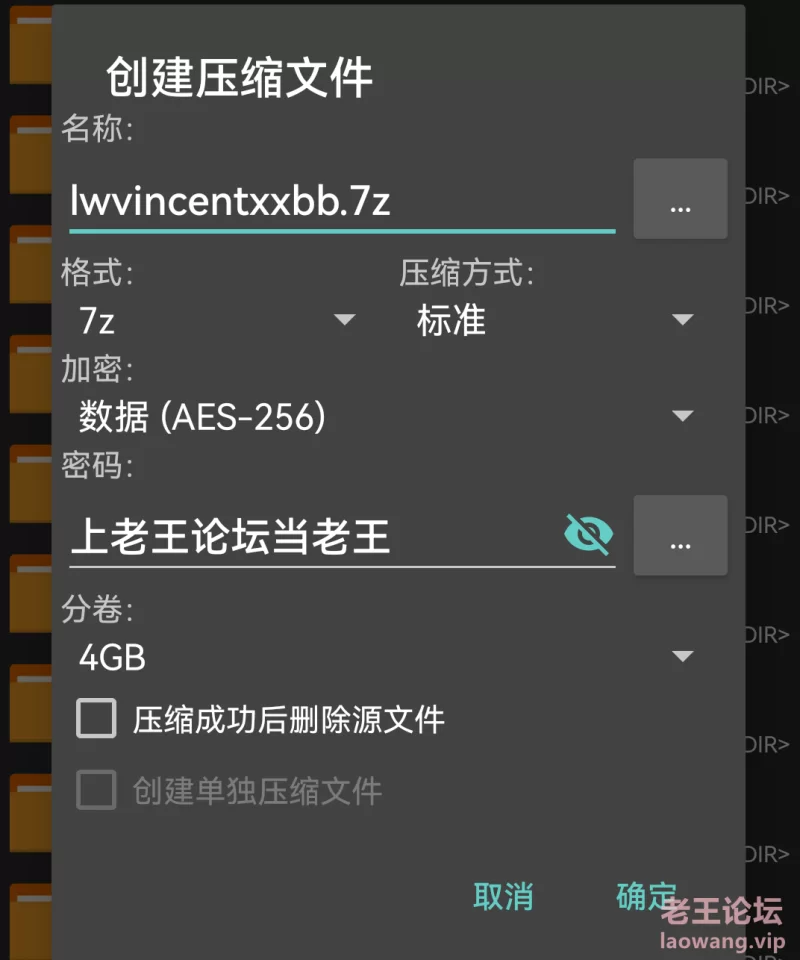Viewport: 800px width, 960px height.
Task: Click the archive name field lwvincentxxbb.7z
Action: point(342,202)
